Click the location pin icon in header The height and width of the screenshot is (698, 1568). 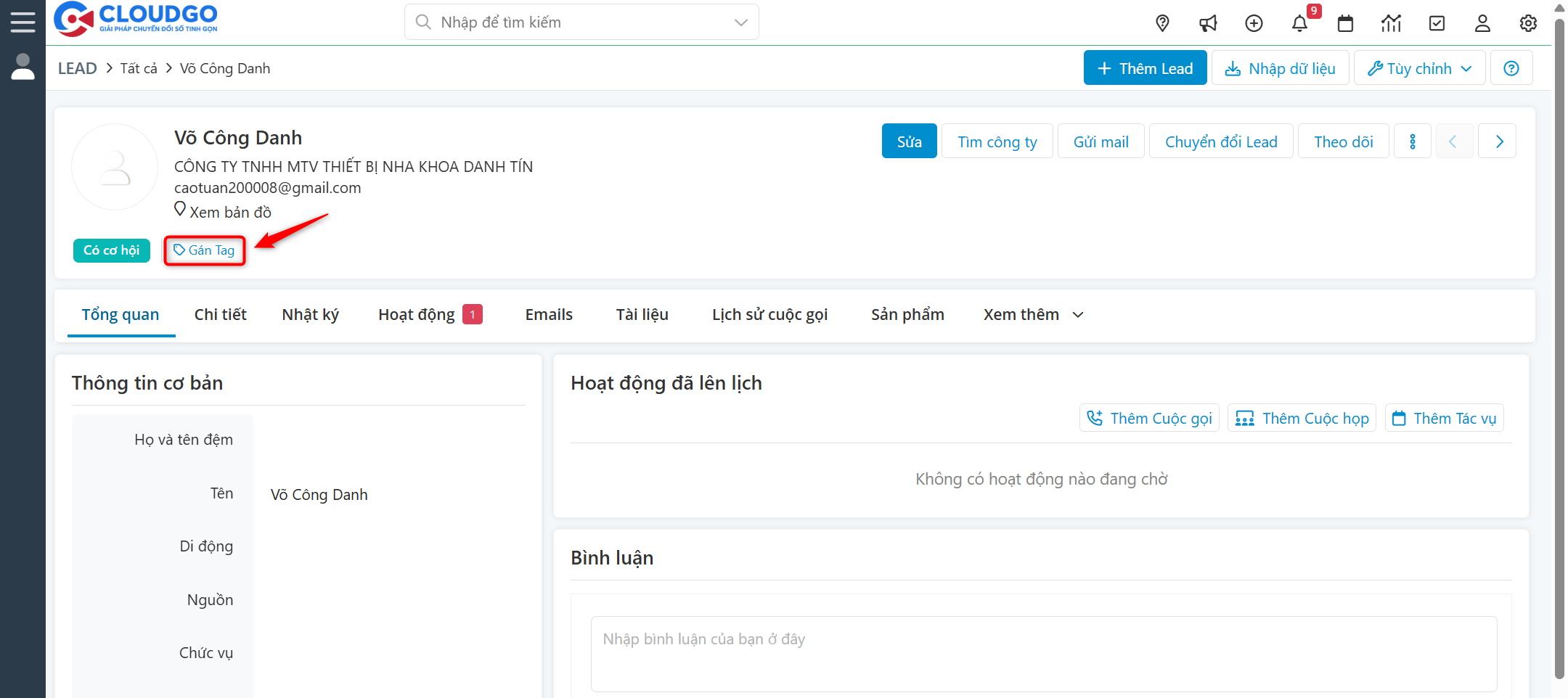pyautogui.click(x=1162, y=23)
